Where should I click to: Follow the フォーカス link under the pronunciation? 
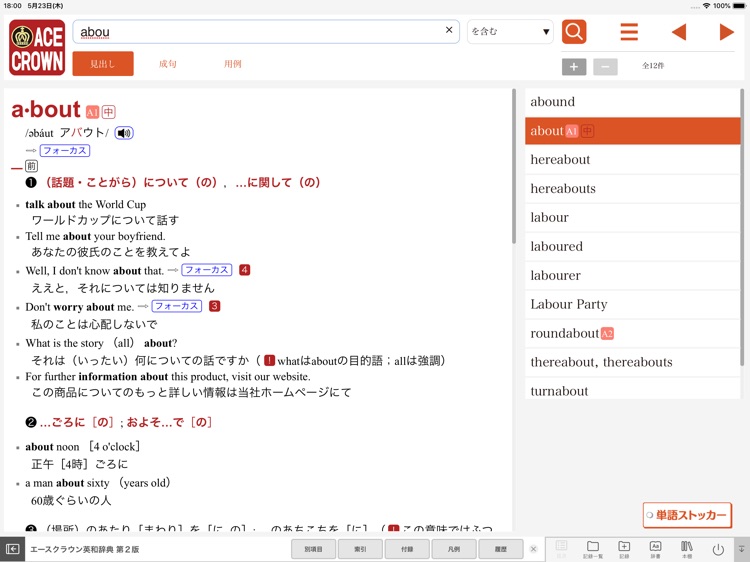[x=65, y=151]
